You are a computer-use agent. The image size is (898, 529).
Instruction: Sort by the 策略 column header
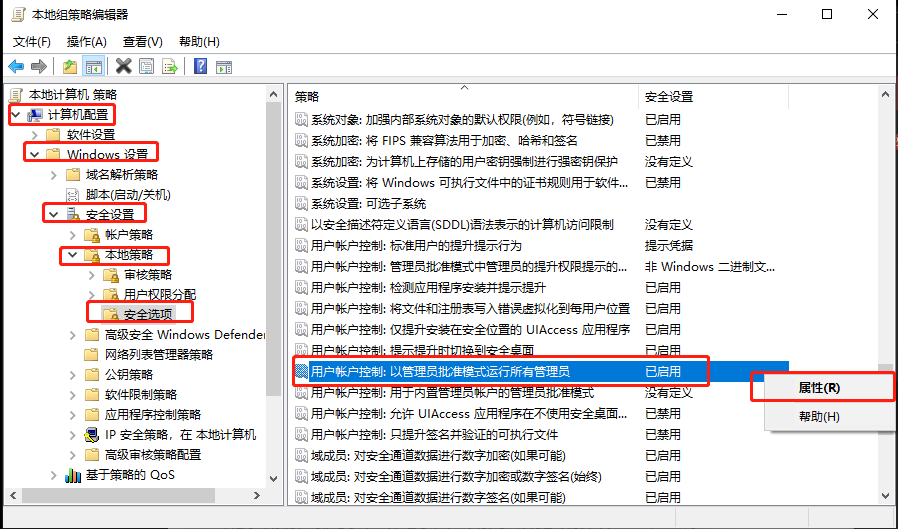(x=465, y=97)
